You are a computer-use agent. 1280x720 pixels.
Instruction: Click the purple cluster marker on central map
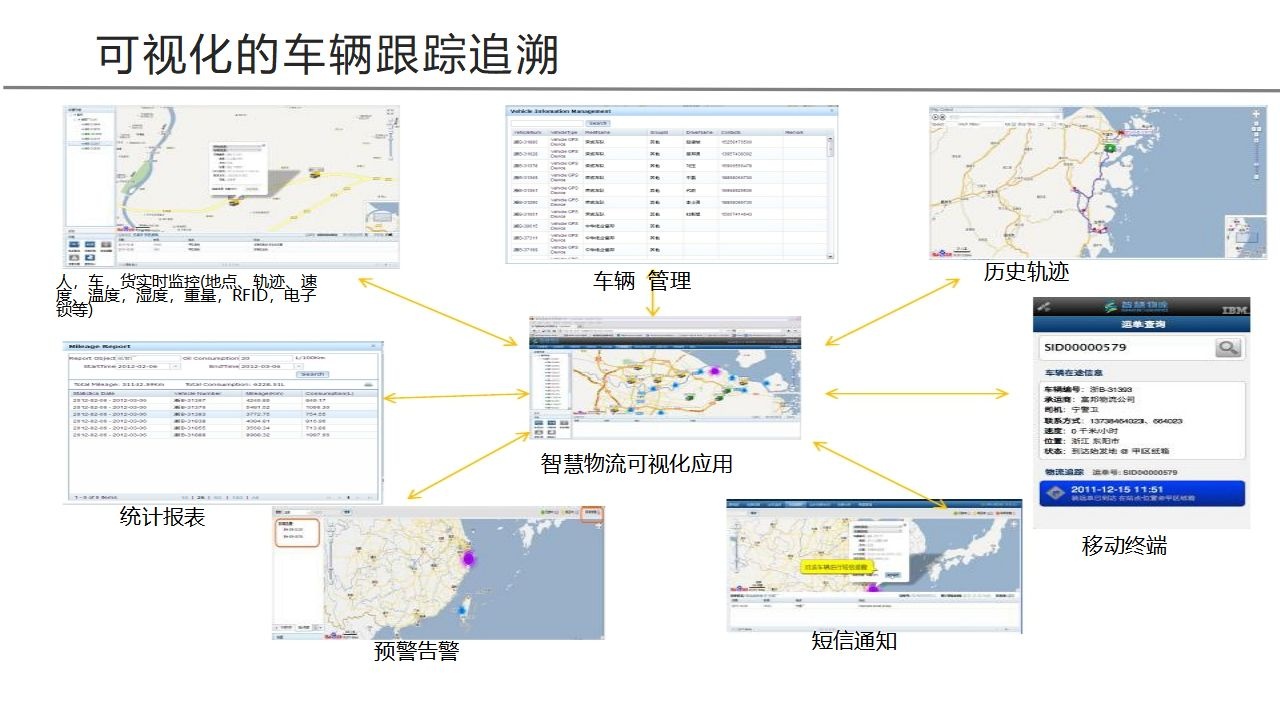pos(714,371)
